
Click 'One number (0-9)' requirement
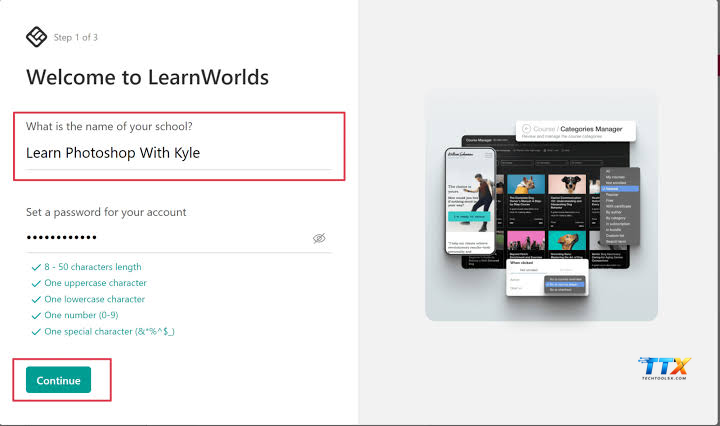pos(75,315)
